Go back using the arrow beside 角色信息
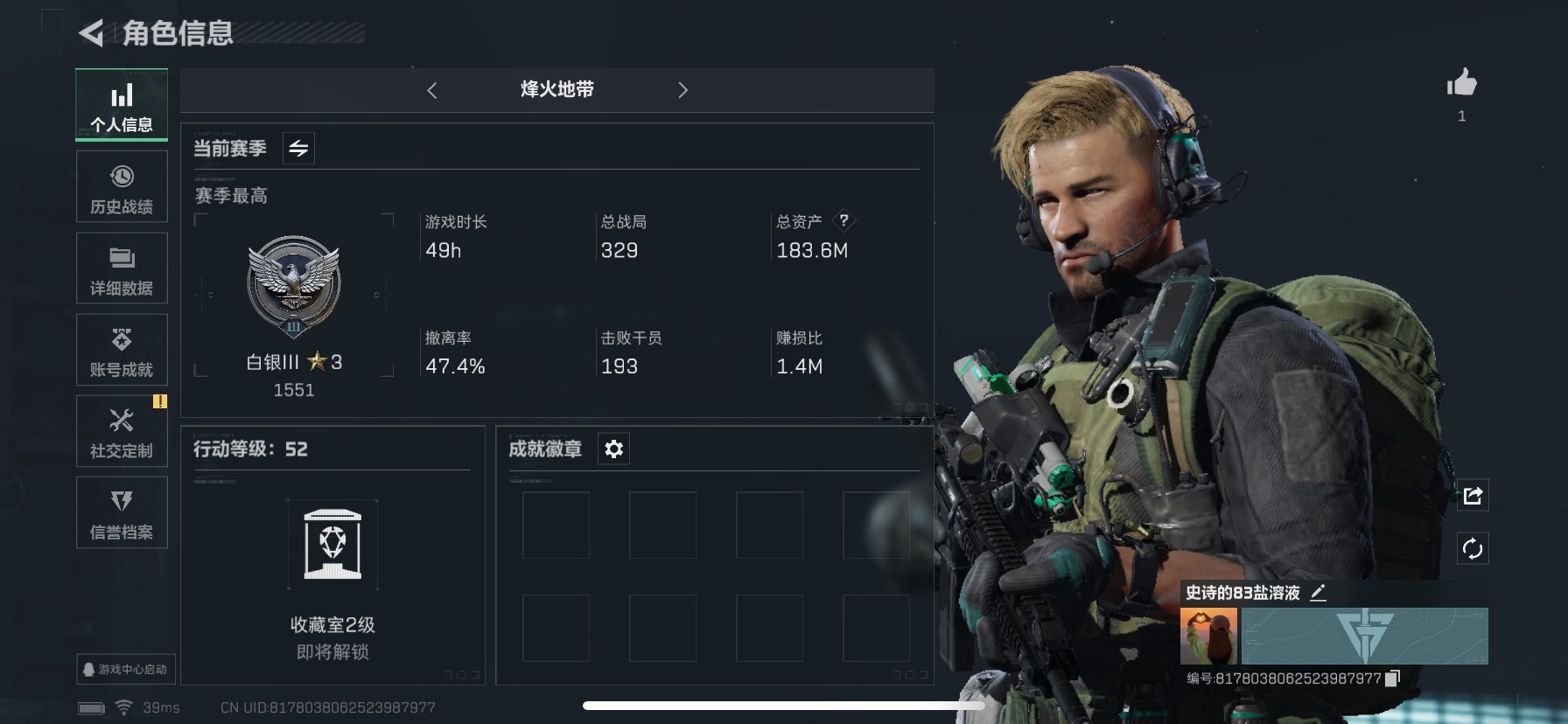The width and height of the screenshot is (1568, 724). 91,33
